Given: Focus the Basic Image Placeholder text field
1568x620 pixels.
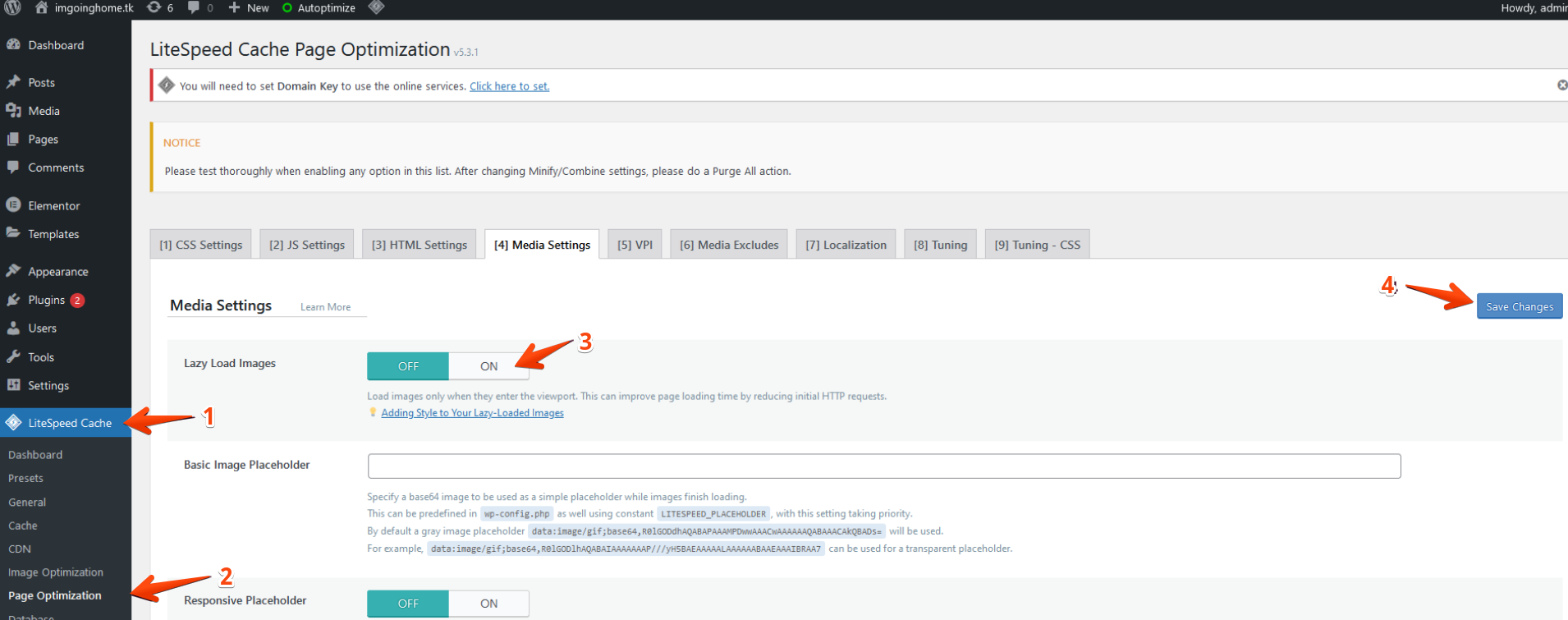Looking at the screenshot, I should pos(883,466).
